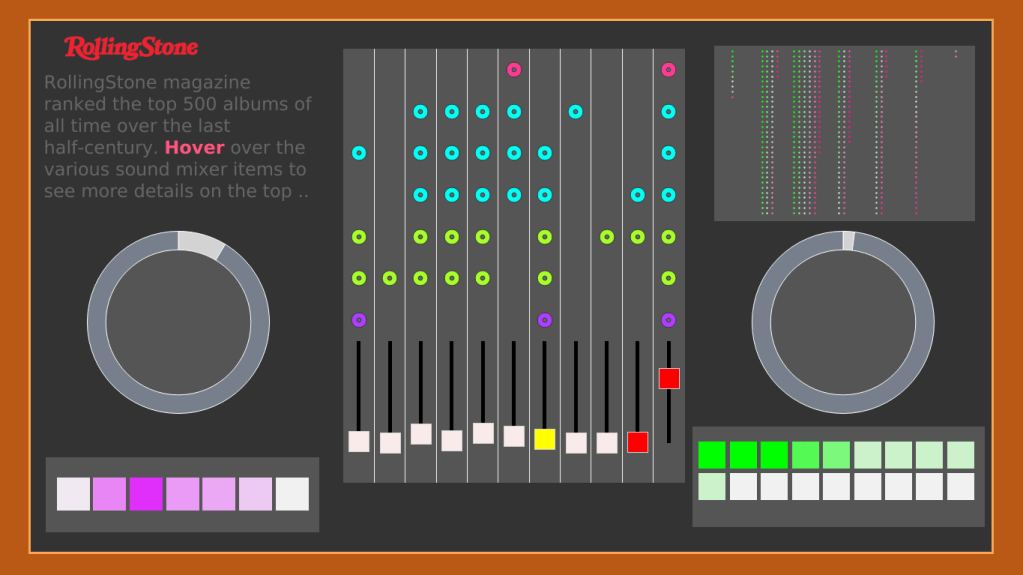
Task: Click the purple knob in the last channel
Action: click(668, 320)
